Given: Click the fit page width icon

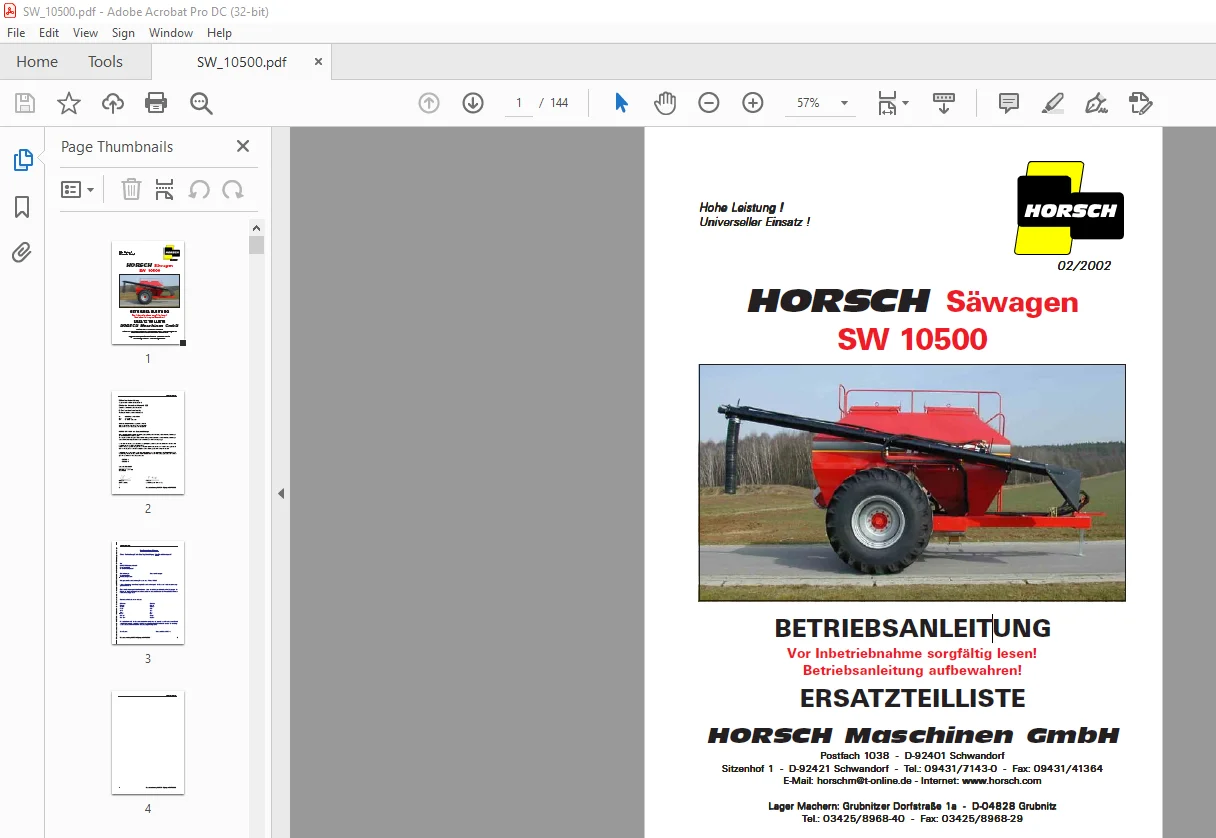Looking at the screenshot, I should pyautogui.click(x=887, y=103).
